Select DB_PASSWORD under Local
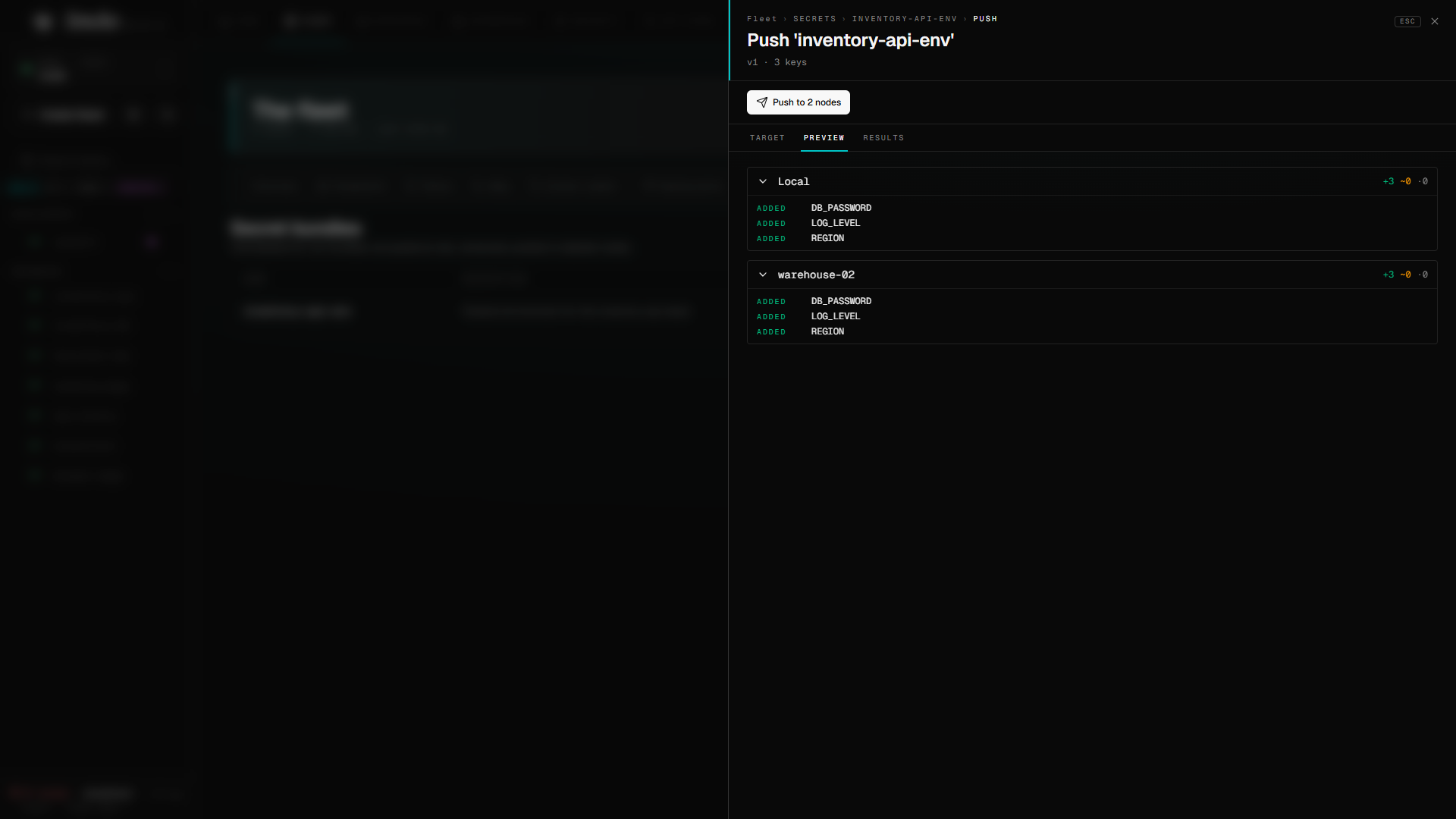 [841, 208]
